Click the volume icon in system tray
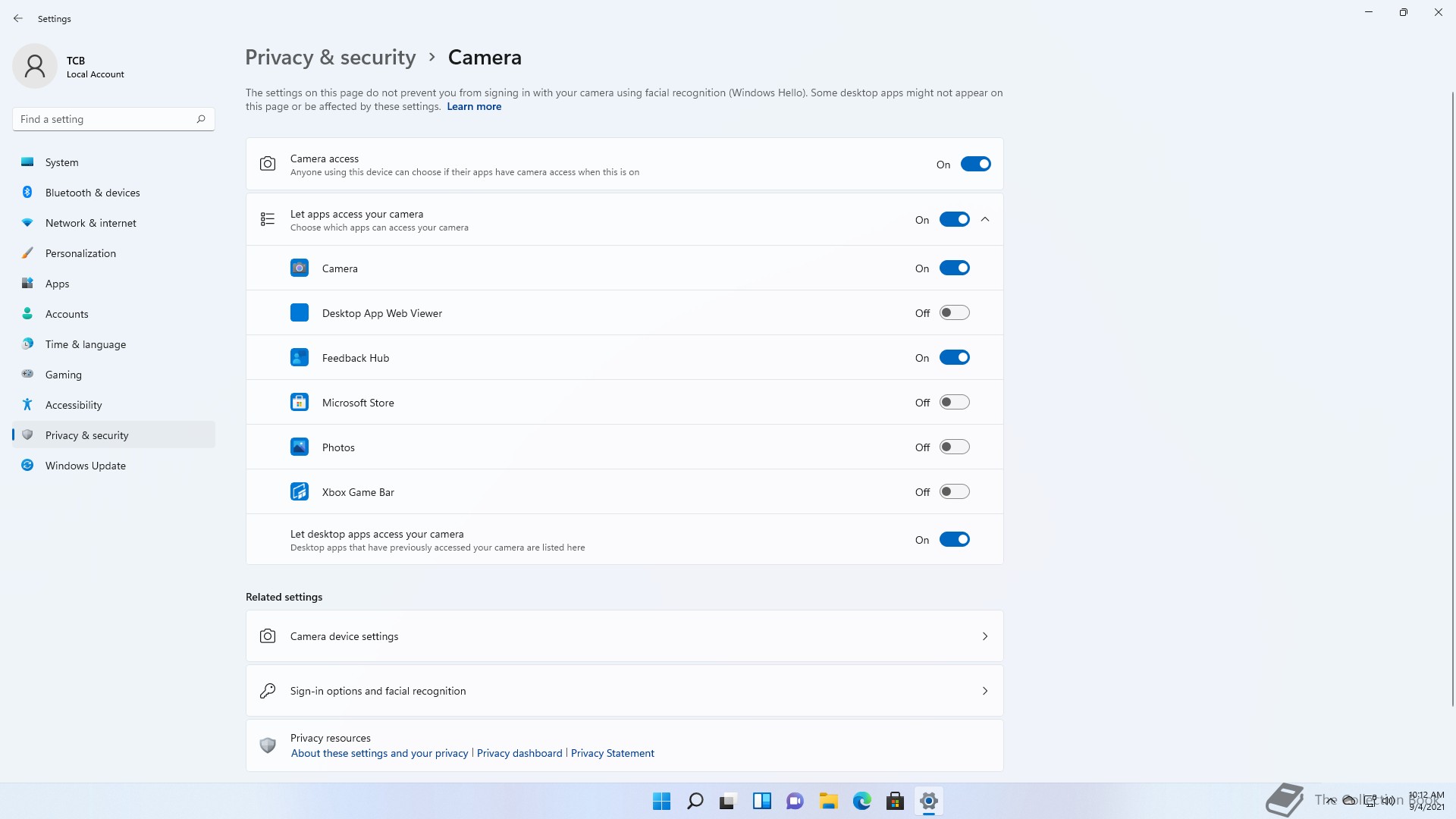The image size is (1456, 819). (x=1389, y=801)
